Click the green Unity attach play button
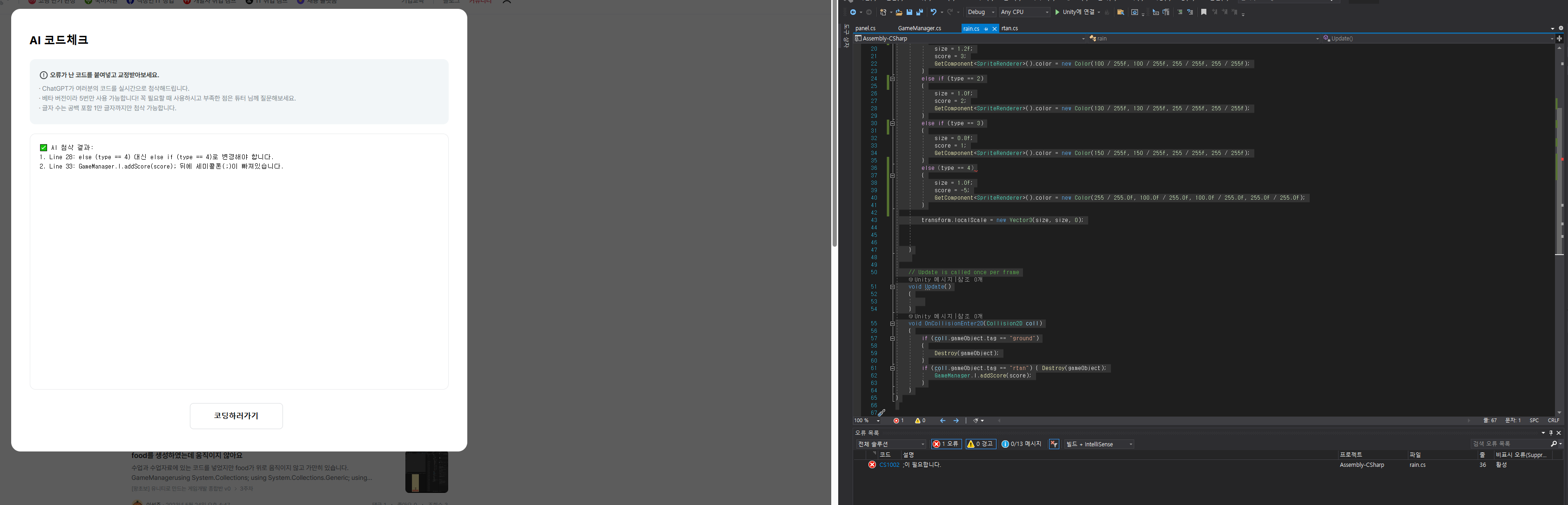 pos(1057,12)
